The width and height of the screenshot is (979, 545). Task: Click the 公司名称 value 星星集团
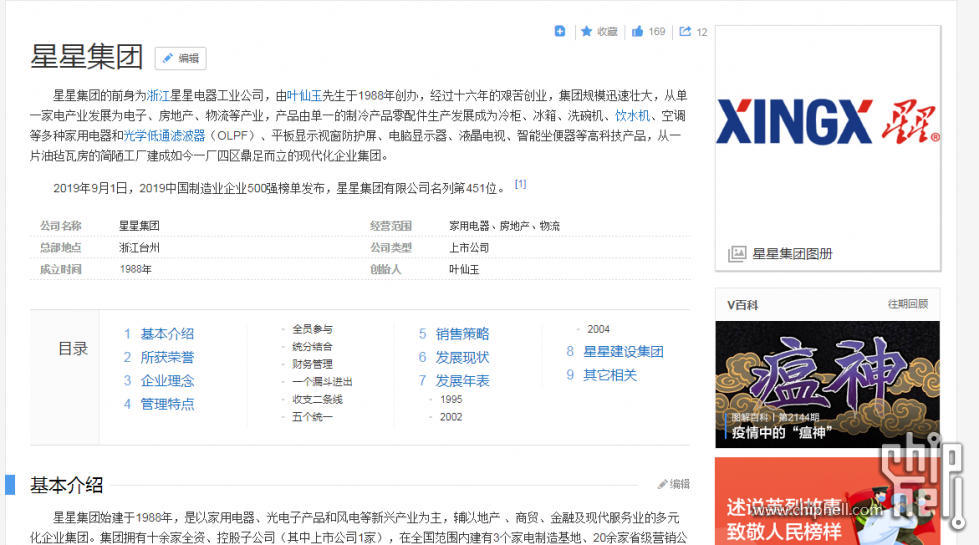tap(139, 225)
